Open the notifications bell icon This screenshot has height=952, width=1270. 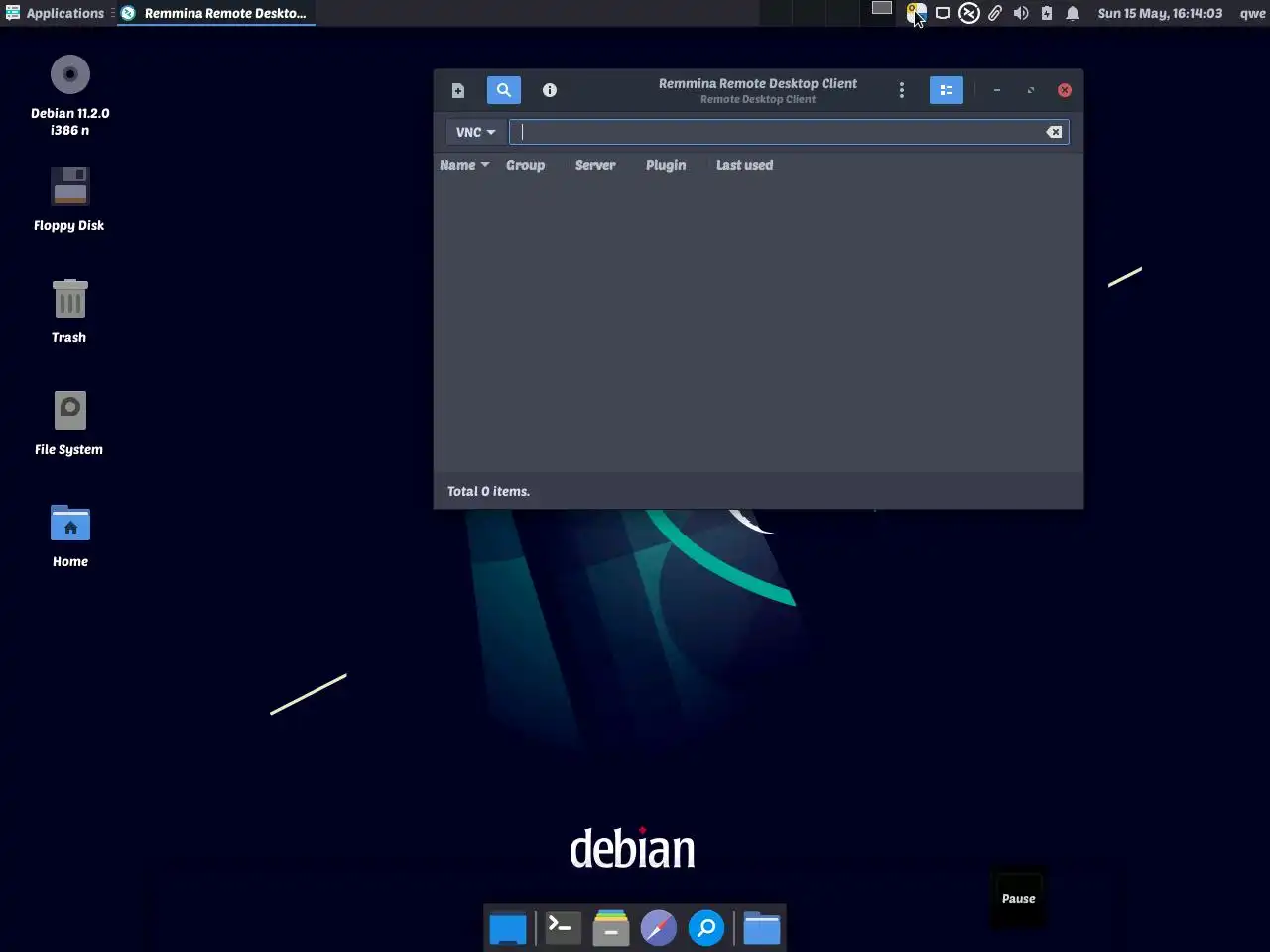pyautogui.click(x=1073, y=13)
